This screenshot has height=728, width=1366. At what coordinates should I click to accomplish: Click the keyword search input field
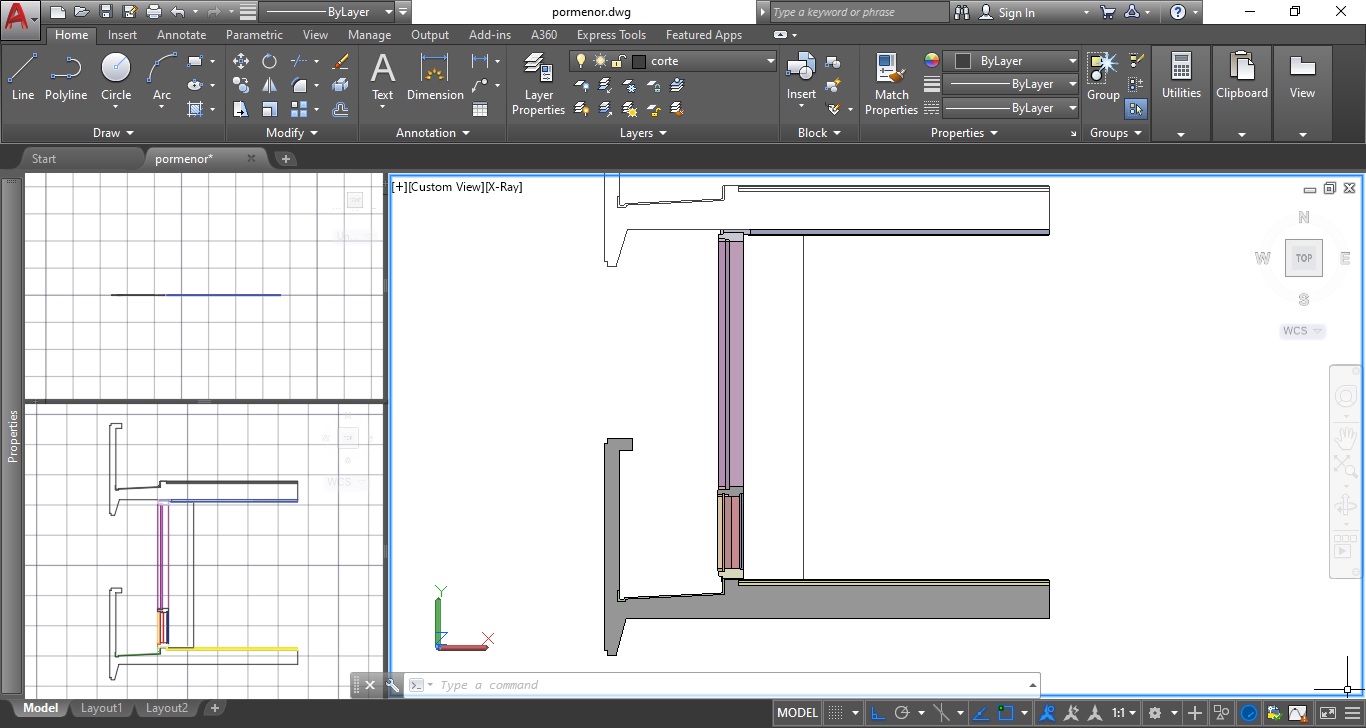(858, 12)
